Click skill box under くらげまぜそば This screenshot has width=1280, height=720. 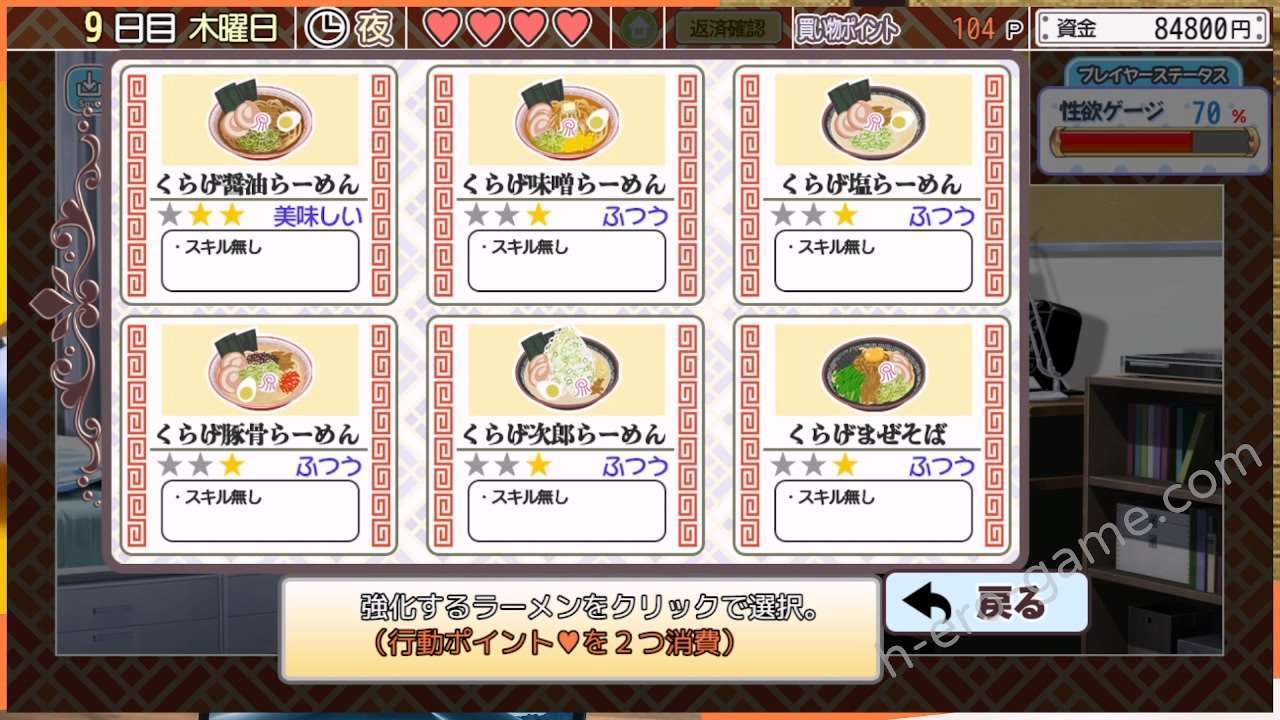[x=874, y=511]
